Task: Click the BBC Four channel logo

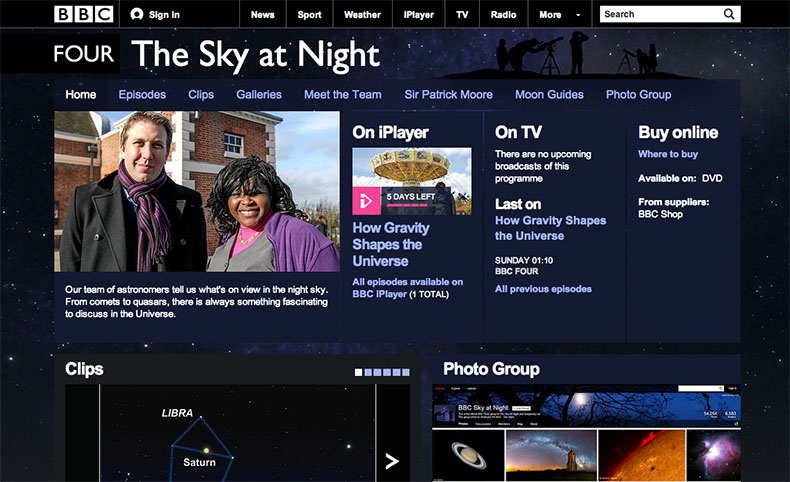Action: click(x=84, y=54)
